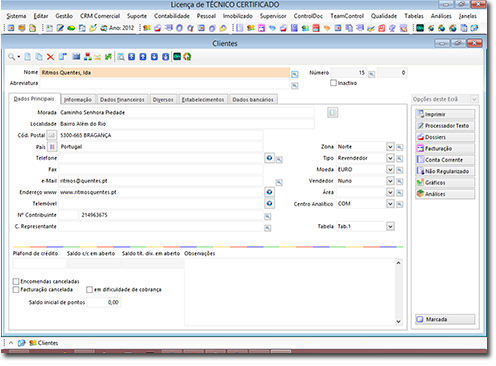
Task: Open the Dados financeiros tab
Action: pos(122,100)
